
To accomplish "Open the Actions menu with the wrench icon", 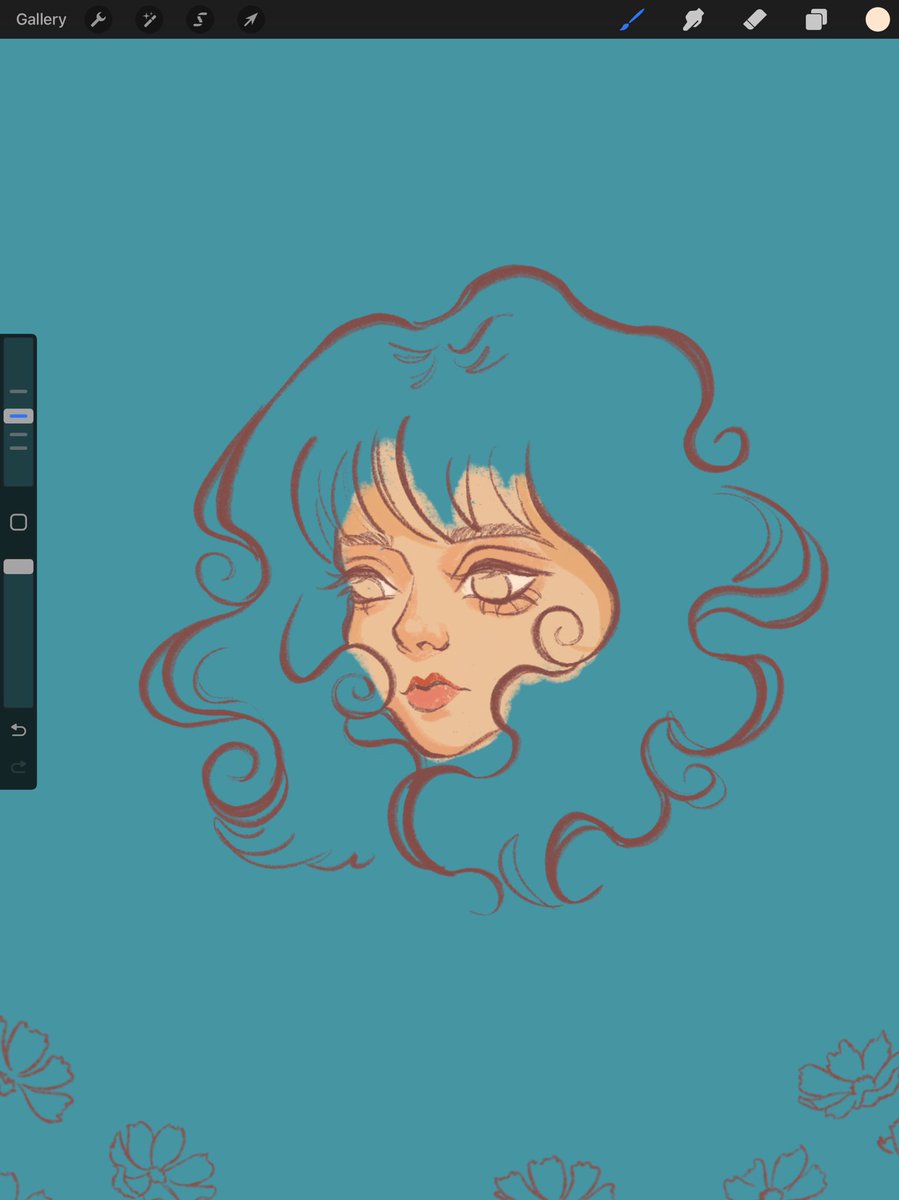I will click(98, 19).
